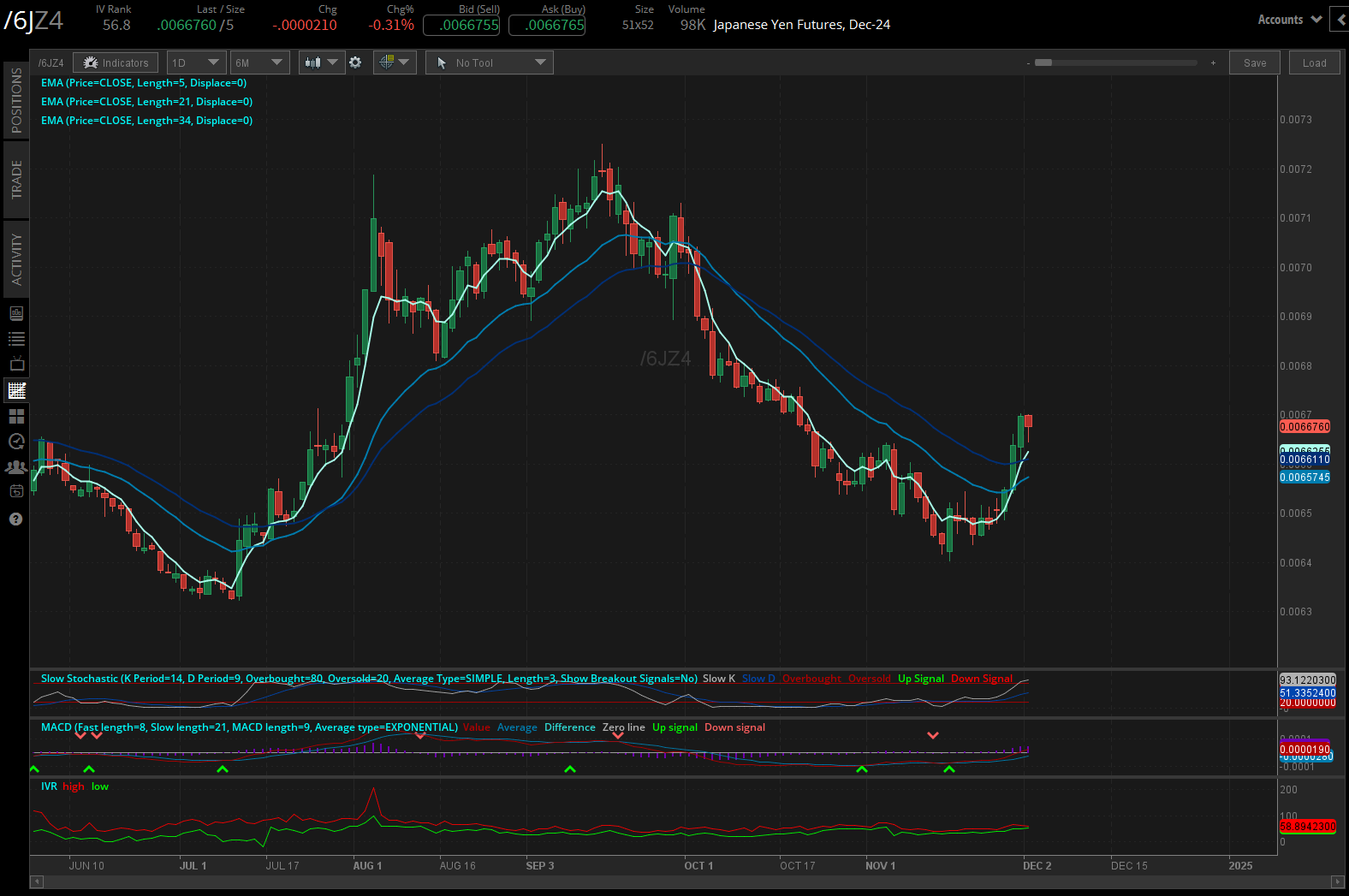Open the clock history icon in sidebar
1349x896 pixels.
[16, 442]
